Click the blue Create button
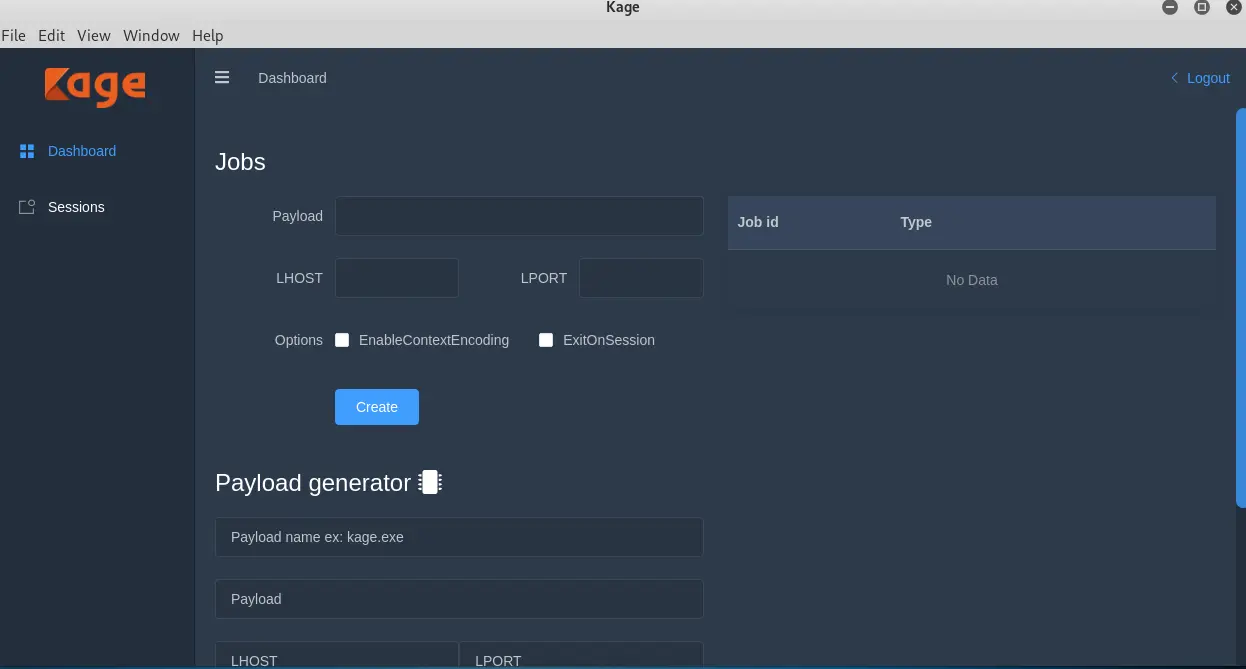The image size is (1246, 669). pyautogui.click(x=377, y=407)
